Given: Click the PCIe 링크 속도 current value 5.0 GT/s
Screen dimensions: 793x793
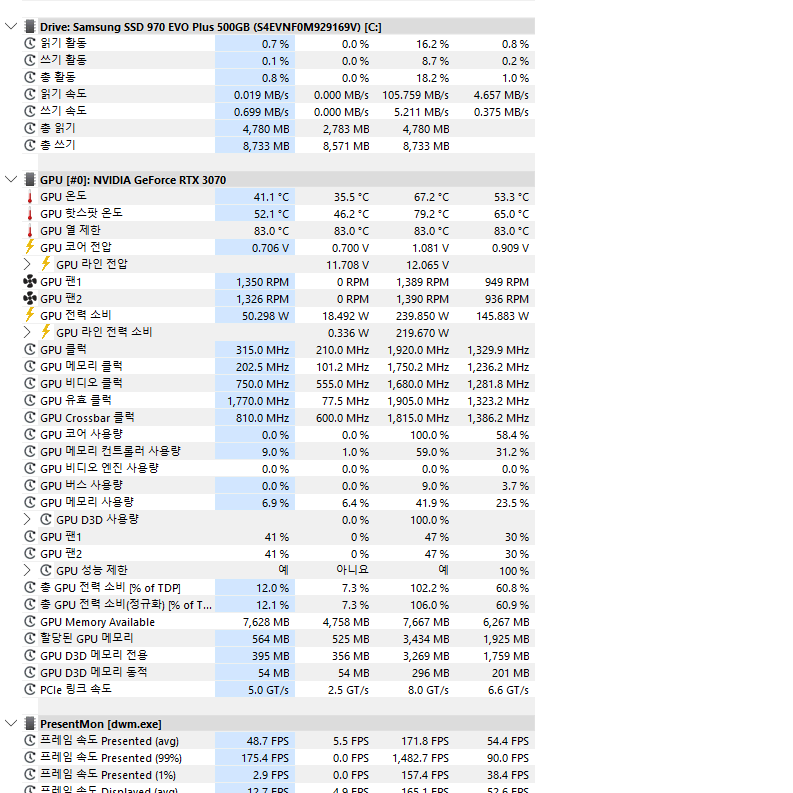Looking at the screenshot, I should point(268,690).
